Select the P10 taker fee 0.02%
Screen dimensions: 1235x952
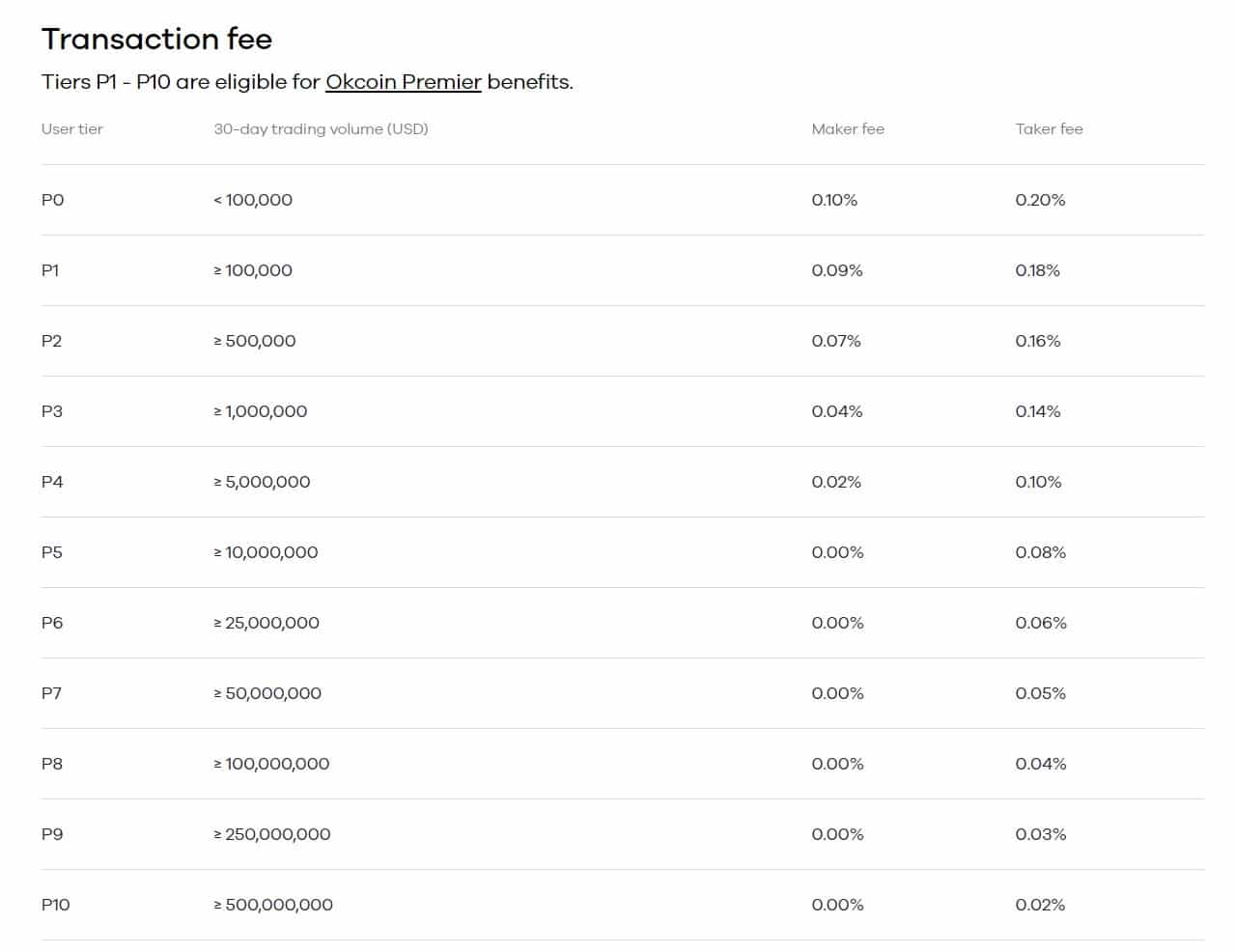click(x=1040, y=905)
